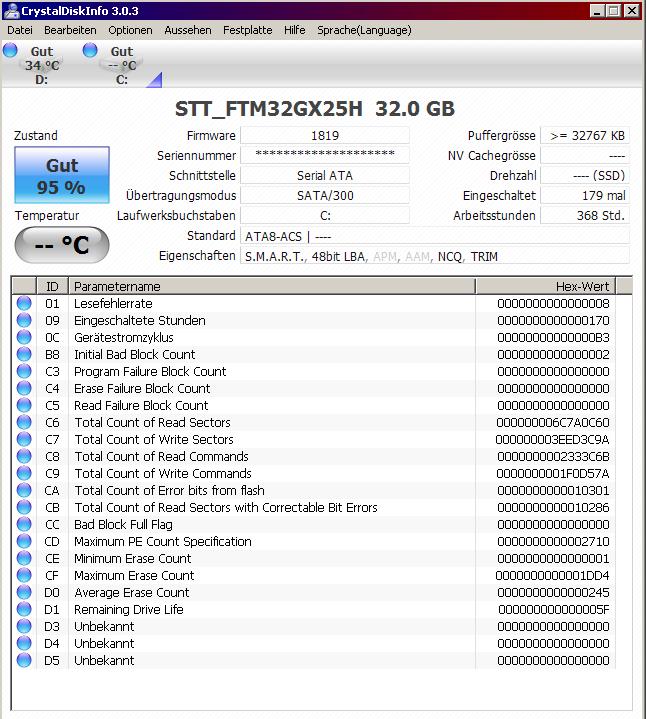The height and width of the screenshot is (719, 646).
Task: Click status orb of D4 Unbekannt row
Action: (x=24, y=643)
